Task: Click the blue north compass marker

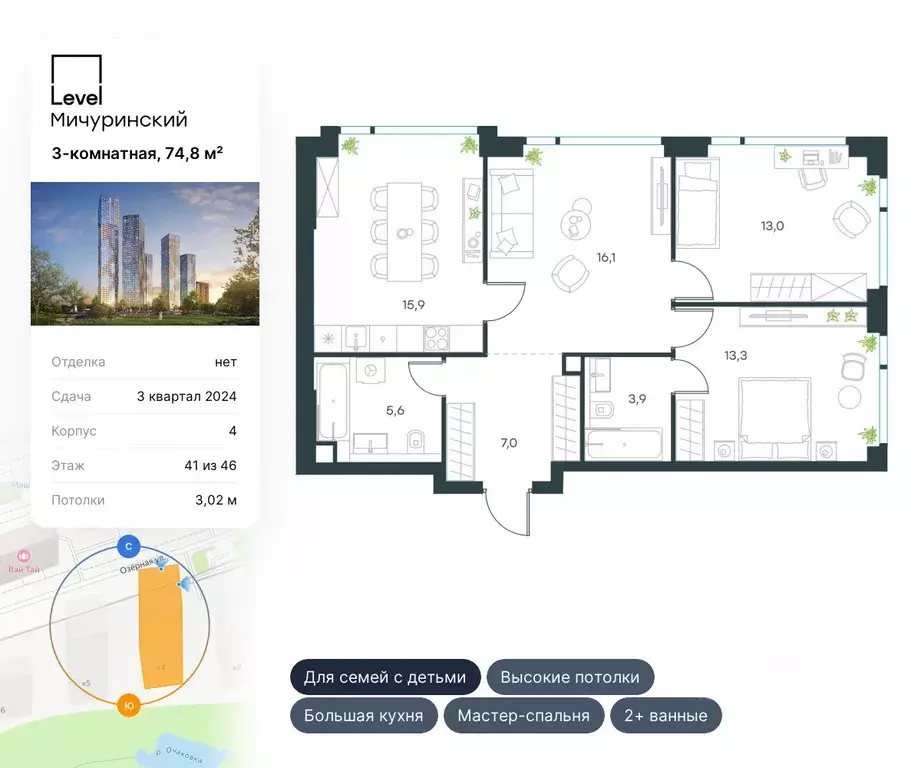Action: point(128,546)
